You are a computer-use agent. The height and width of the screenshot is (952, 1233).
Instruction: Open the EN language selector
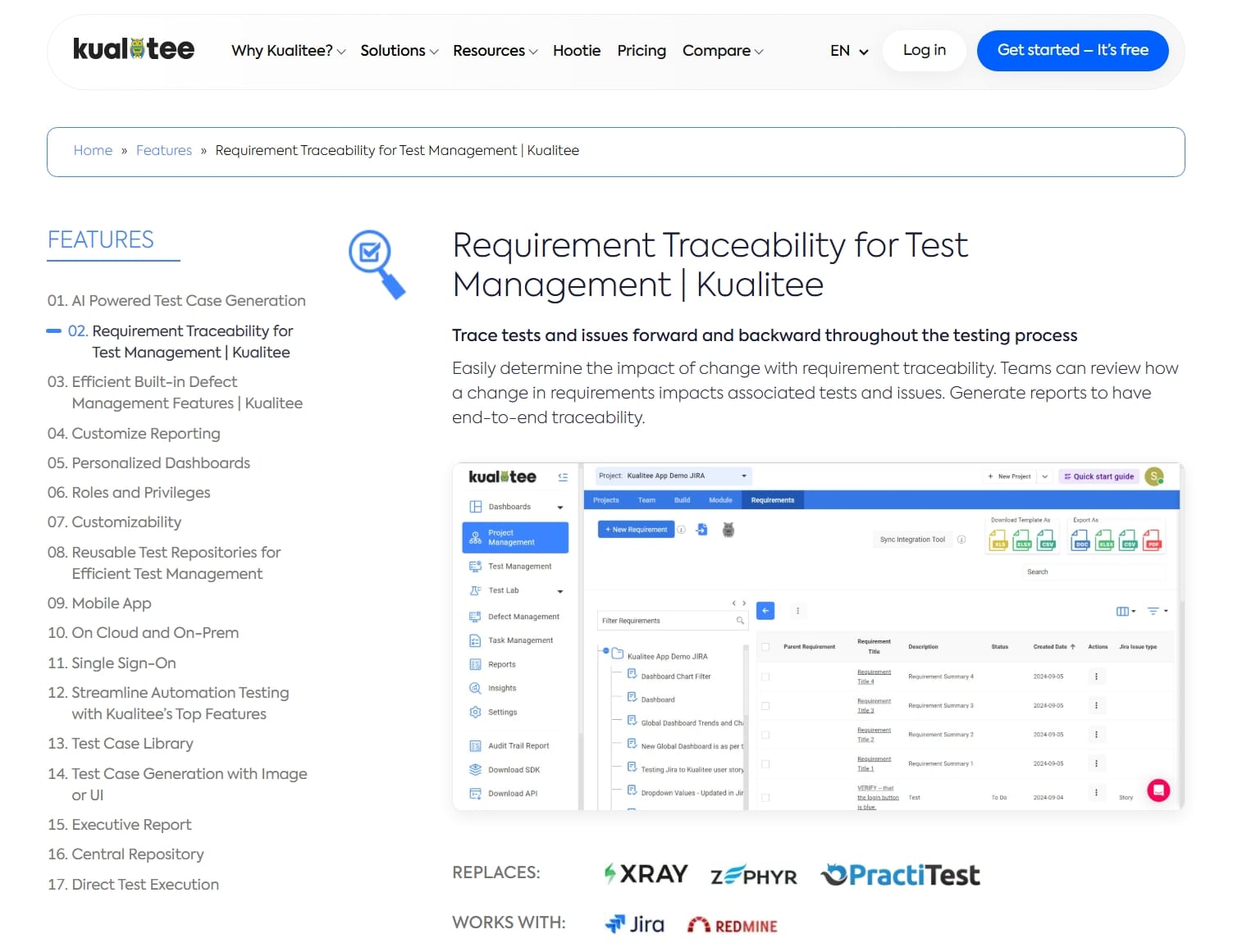[x=849, y=51]
